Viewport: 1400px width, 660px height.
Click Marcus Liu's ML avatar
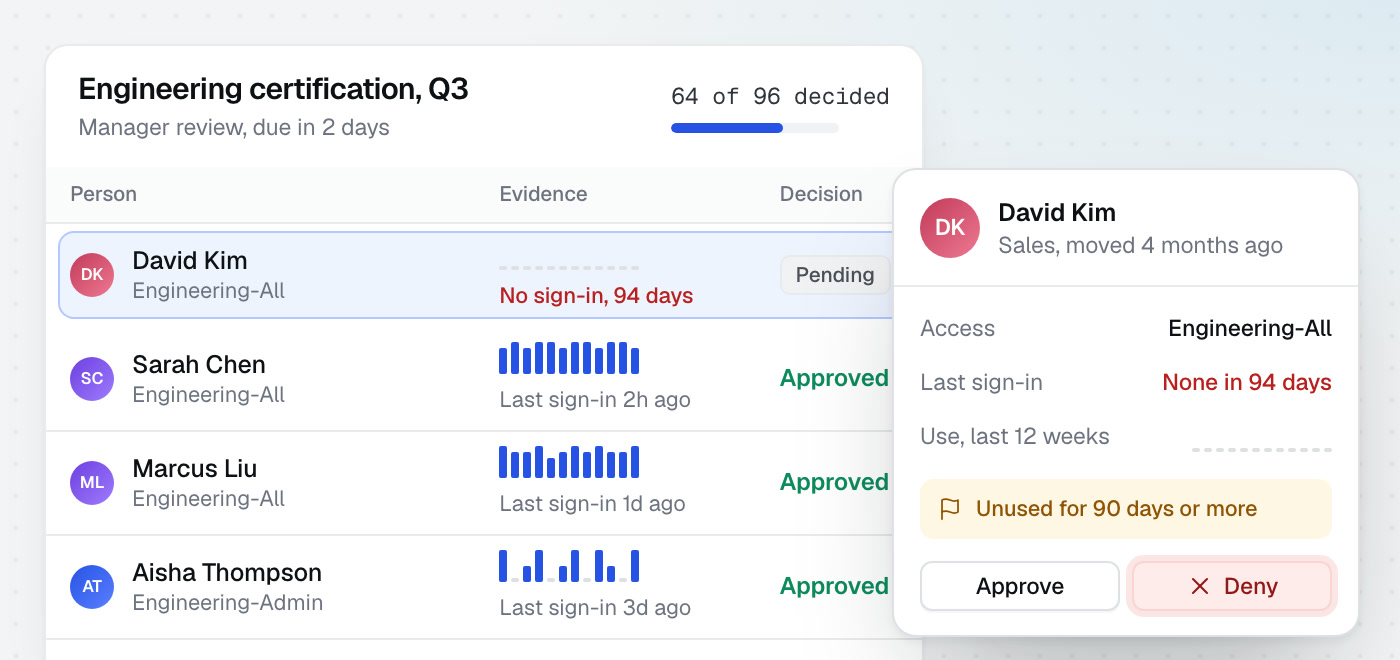point(92,483)
